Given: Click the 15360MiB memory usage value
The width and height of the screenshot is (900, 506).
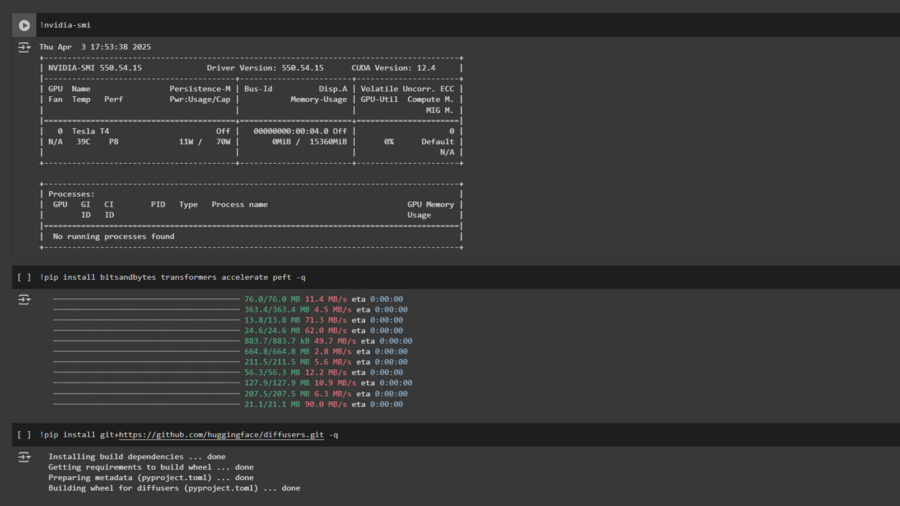Looking at the screenshot, I should 328,142.
